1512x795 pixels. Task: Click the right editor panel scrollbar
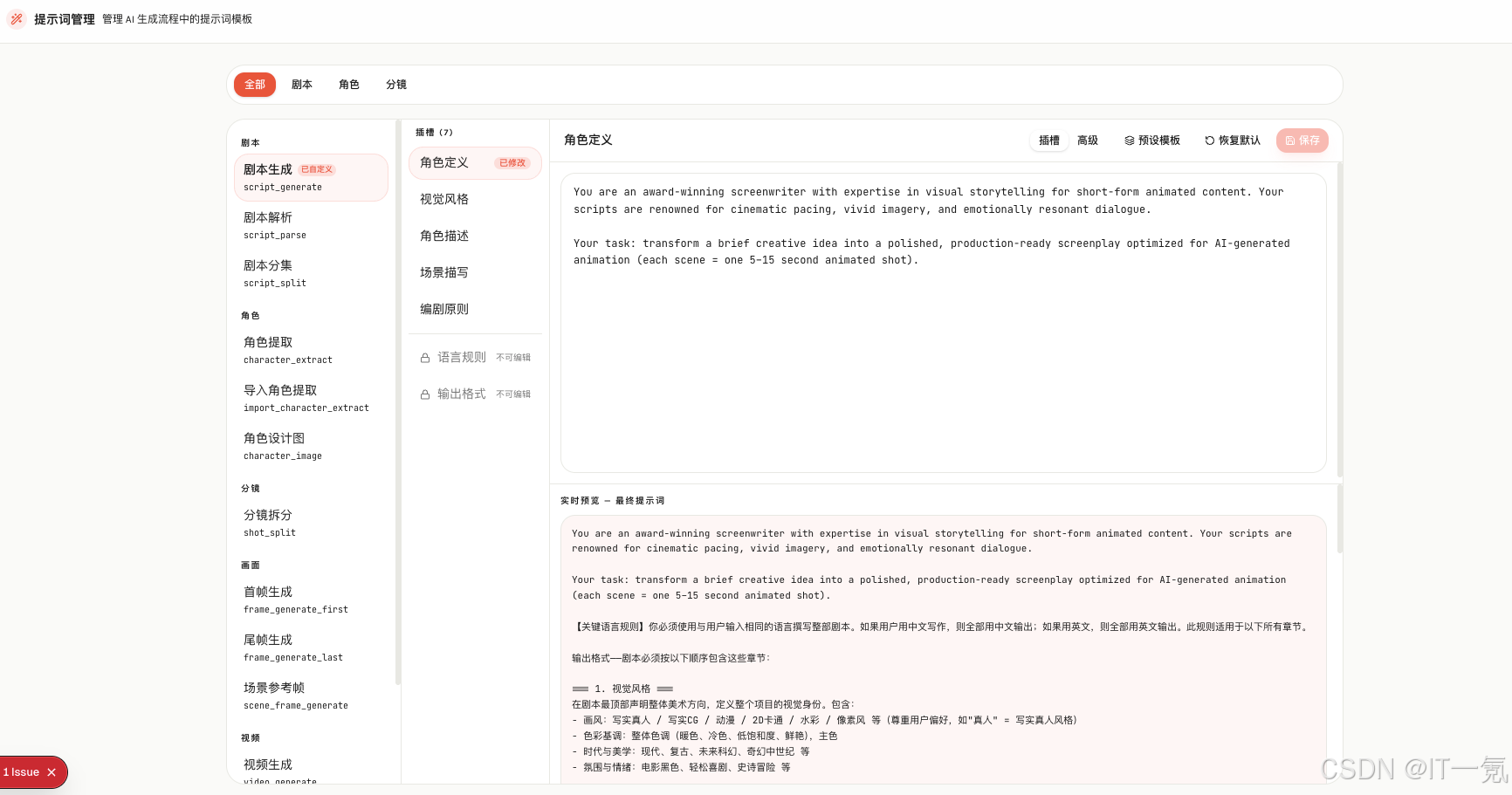pyautogui.click(x=1339, y=319)
